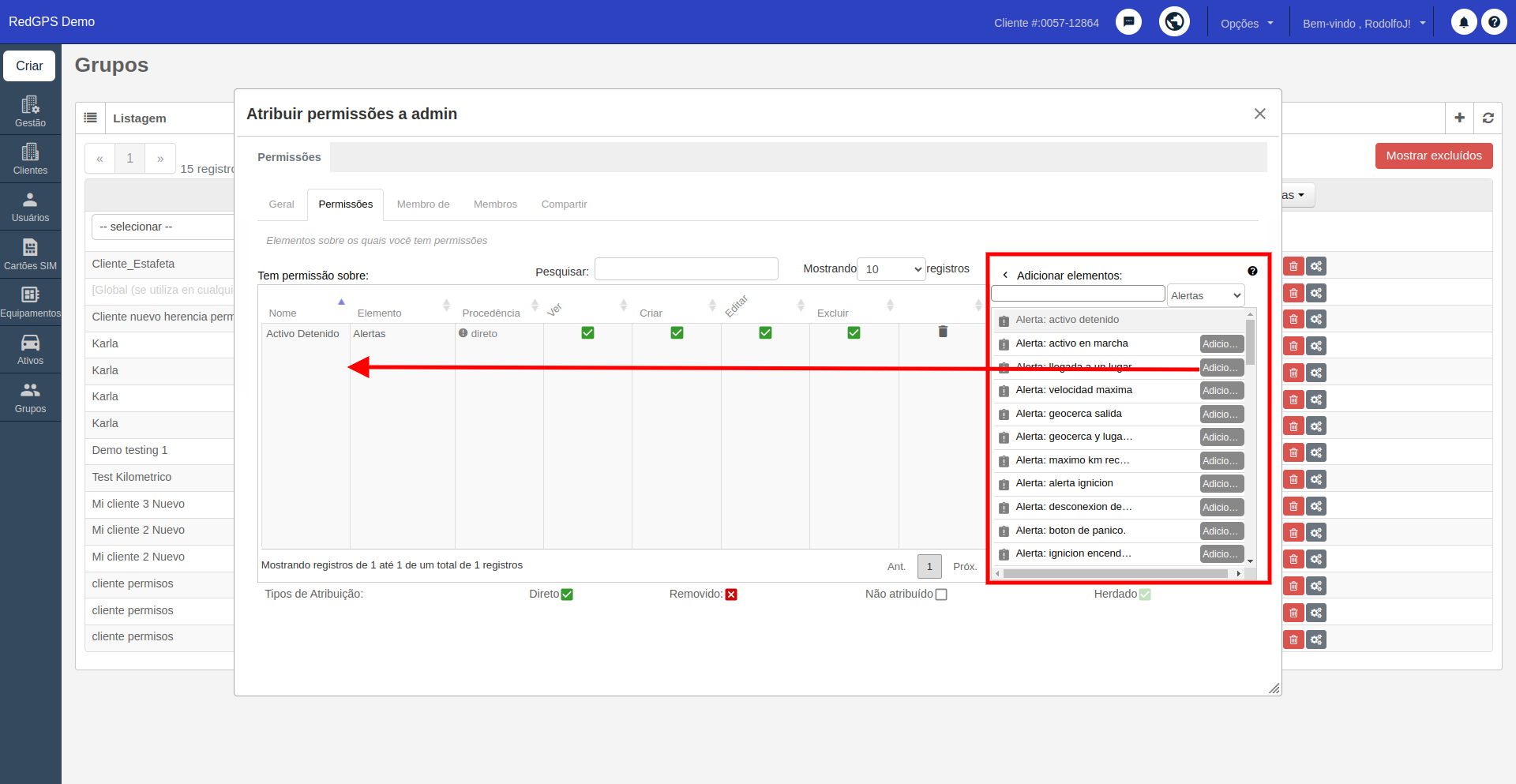
Task: Delete the Activo Detenido permission row
Action: click(943, 332)
